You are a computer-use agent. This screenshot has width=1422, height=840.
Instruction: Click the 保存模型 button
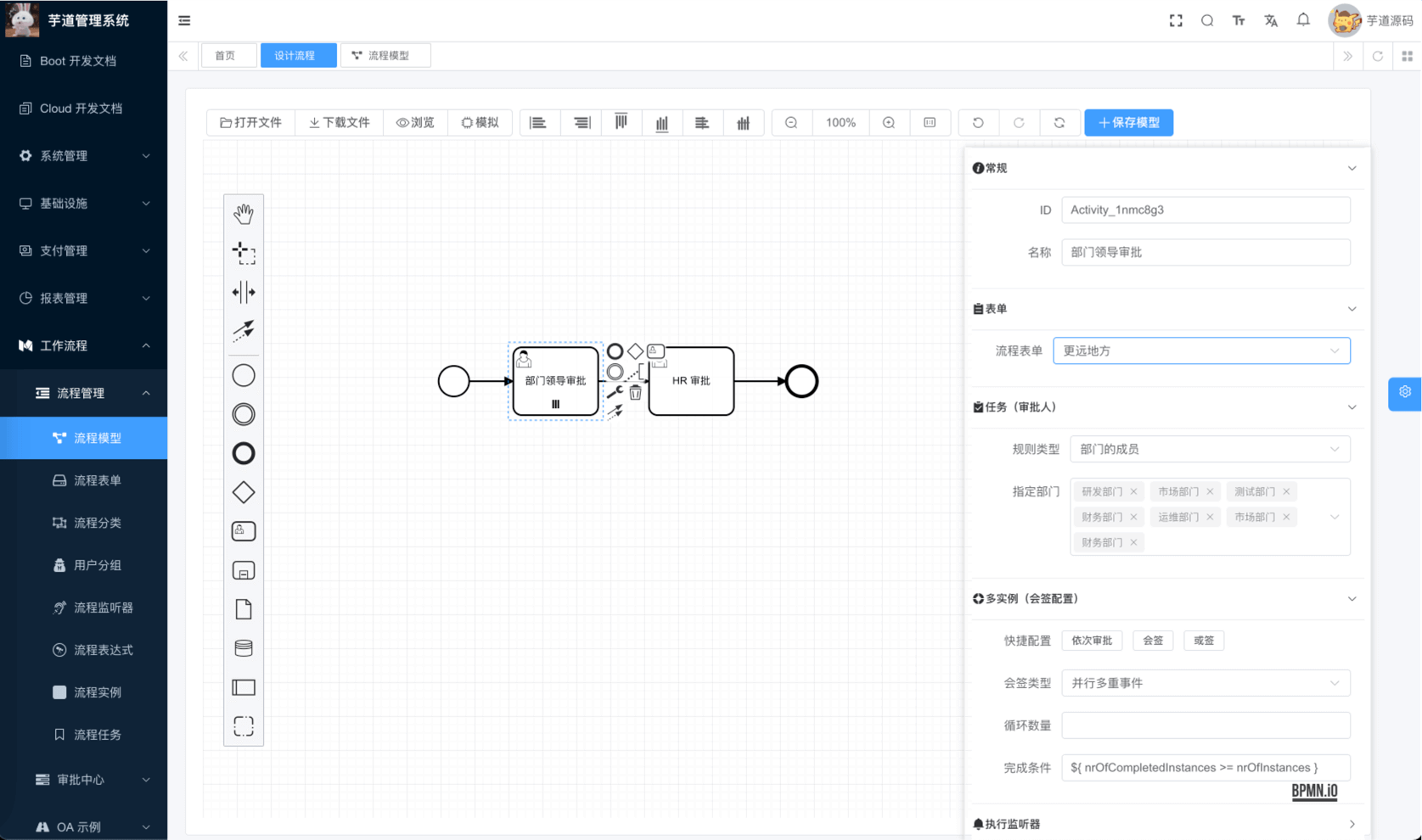click(x=1128, y=122)
